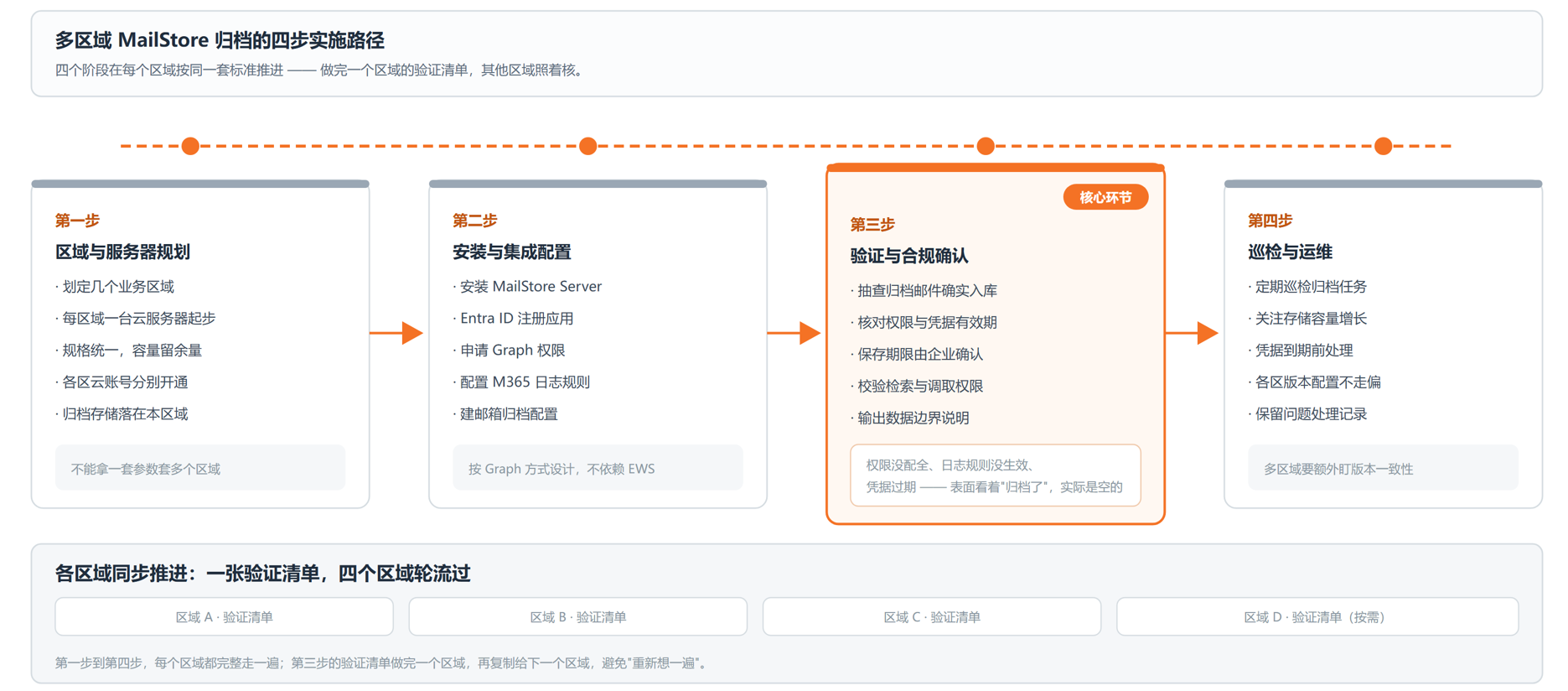Click 每区域一台云服务器起步 item
The width and height of the screenshot is (1568, 691).
pos(136,319)
